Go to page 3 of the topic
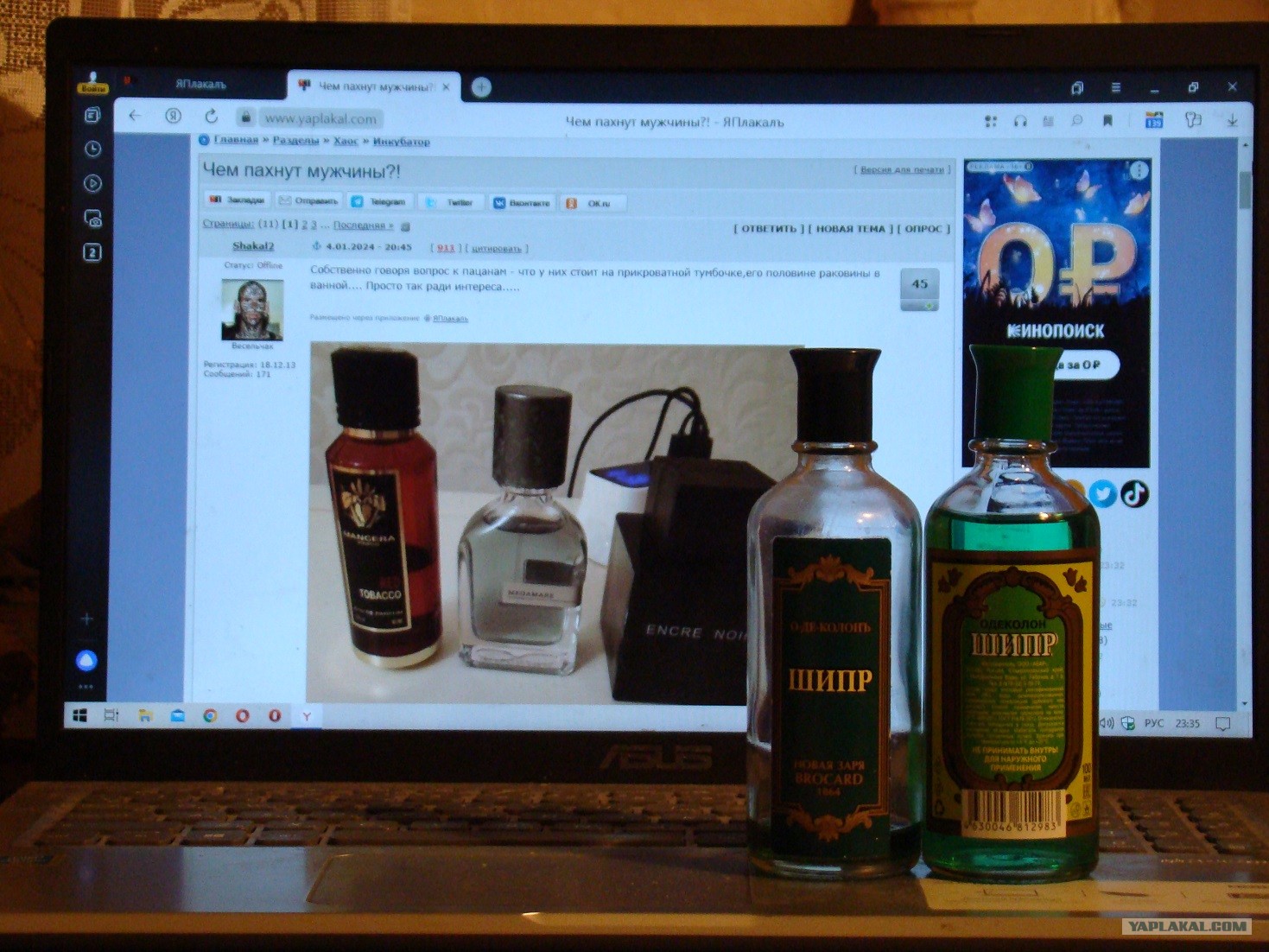 [x=314, y=225]
